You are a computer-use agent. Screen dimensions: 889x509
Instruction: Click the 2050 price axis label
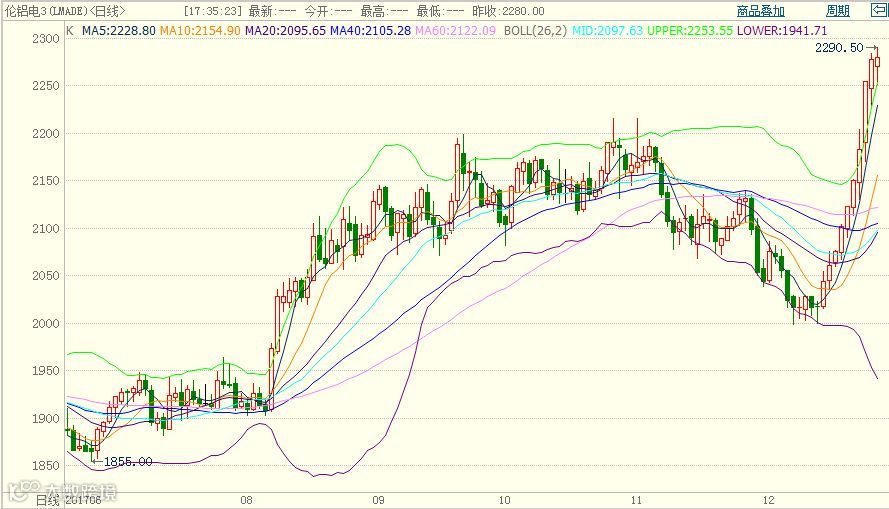(x=45, y=275)
